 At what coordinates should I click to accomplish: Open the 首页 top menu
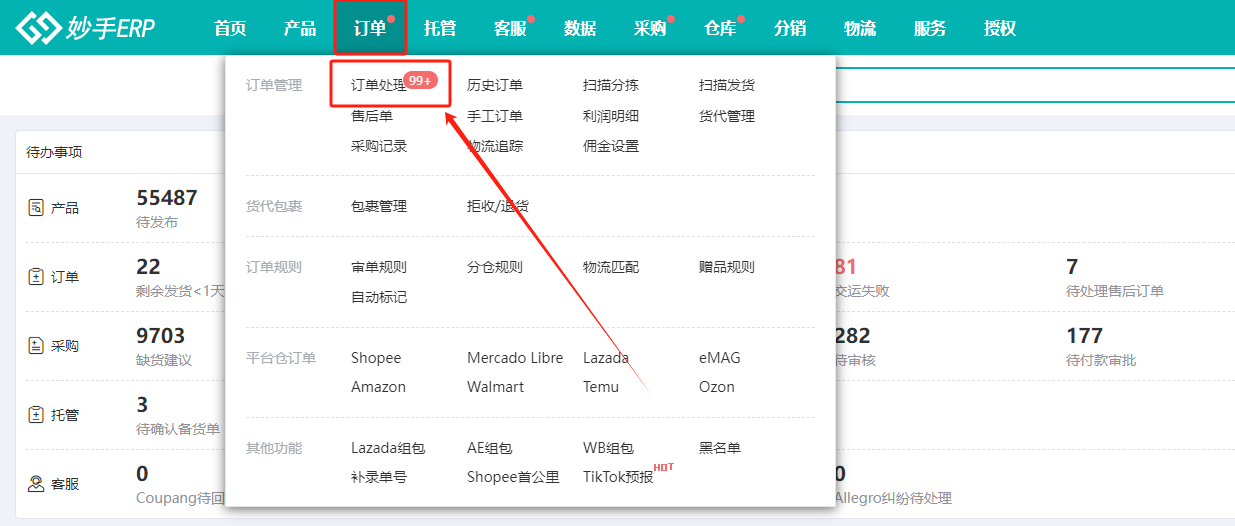(x=230, y=28)
